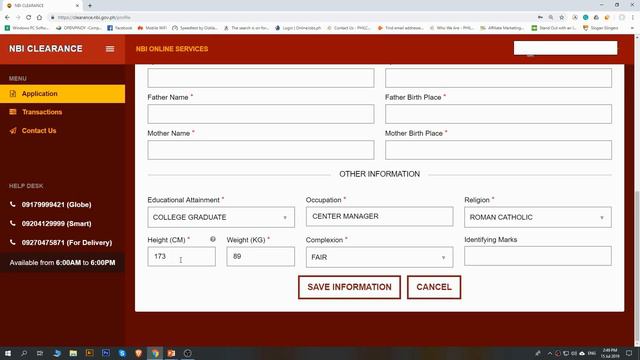Click the Contact Us megaphone icon
This screenshot has height=360, width=640.
(13, 131)
